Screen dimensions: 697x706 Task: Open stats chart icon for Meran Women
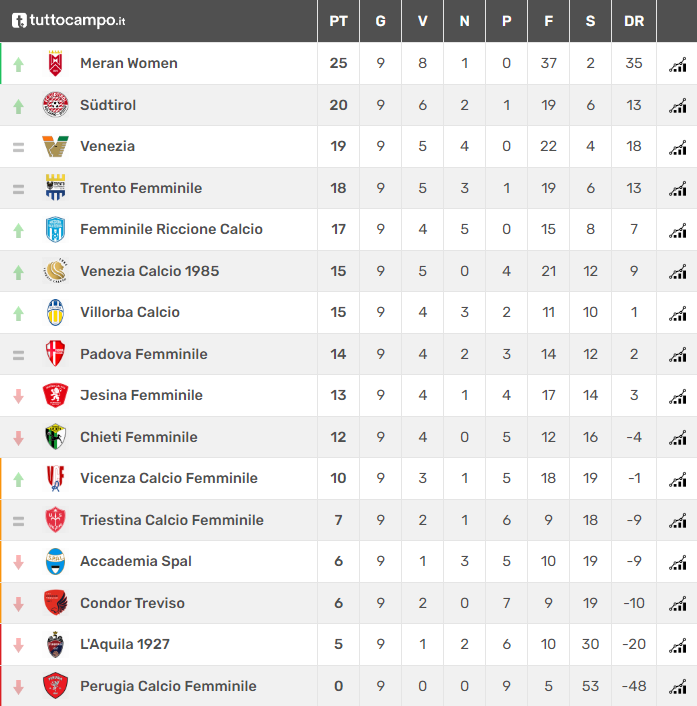678,64
